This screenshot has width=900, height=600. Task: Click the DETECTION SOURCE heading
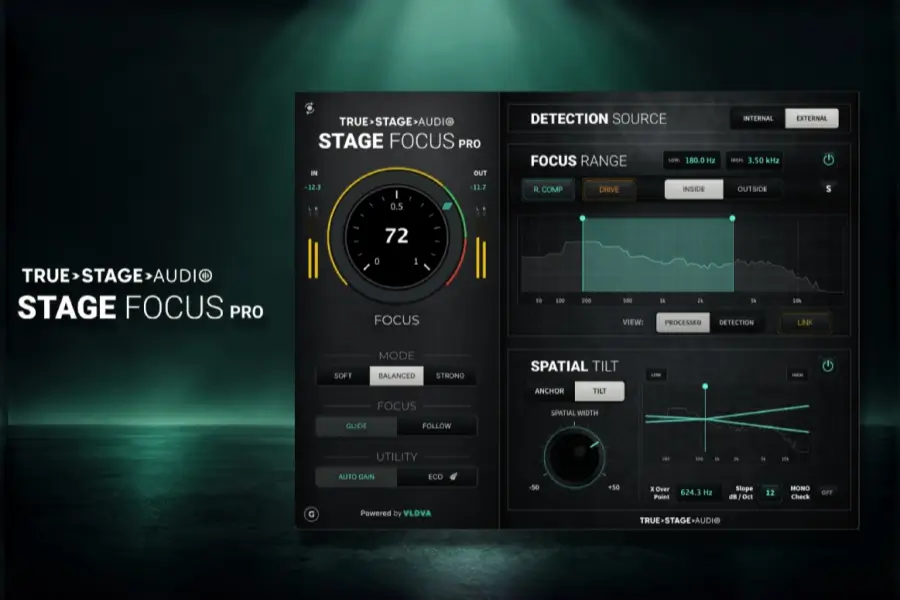[598, 119]
